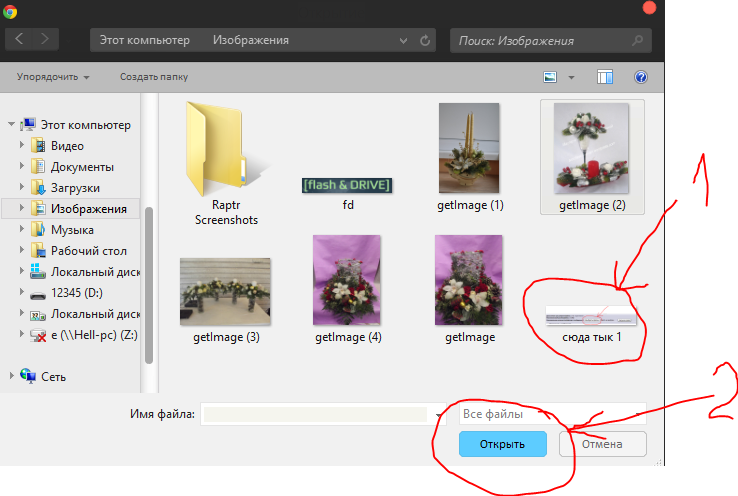Expand the Видео tree node
The image size is (738, 496).
22,146
